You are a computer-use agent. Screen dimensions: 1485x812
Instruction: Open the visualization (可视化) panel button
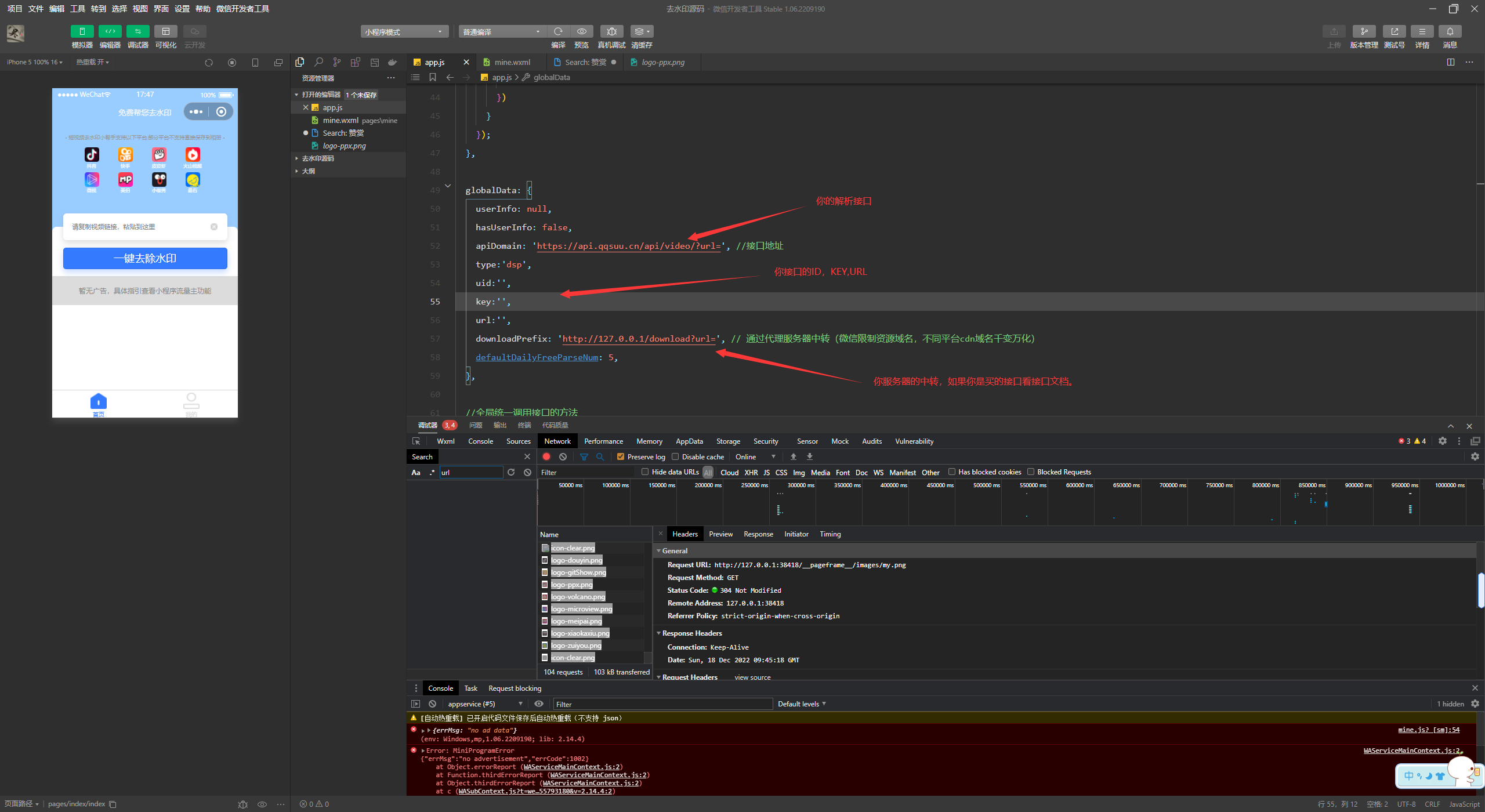click(x=165, y=31)
